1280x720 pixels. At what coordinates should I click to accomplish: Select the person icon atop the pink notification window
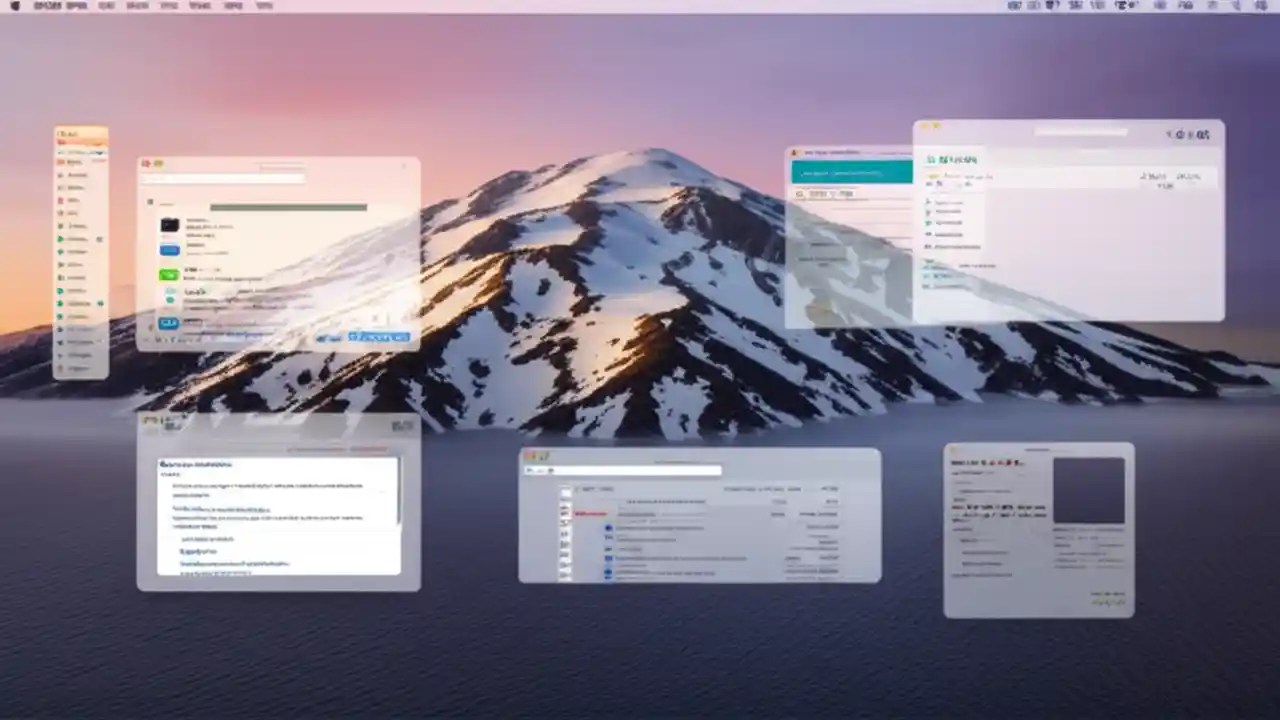click(x=793, y=152)
